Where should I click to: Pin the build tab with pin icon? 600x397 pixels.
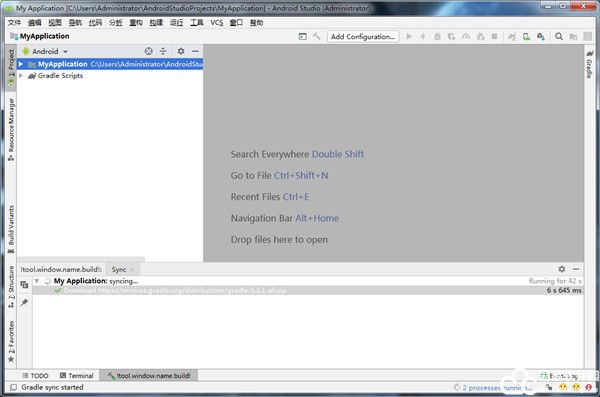point(24,303)
